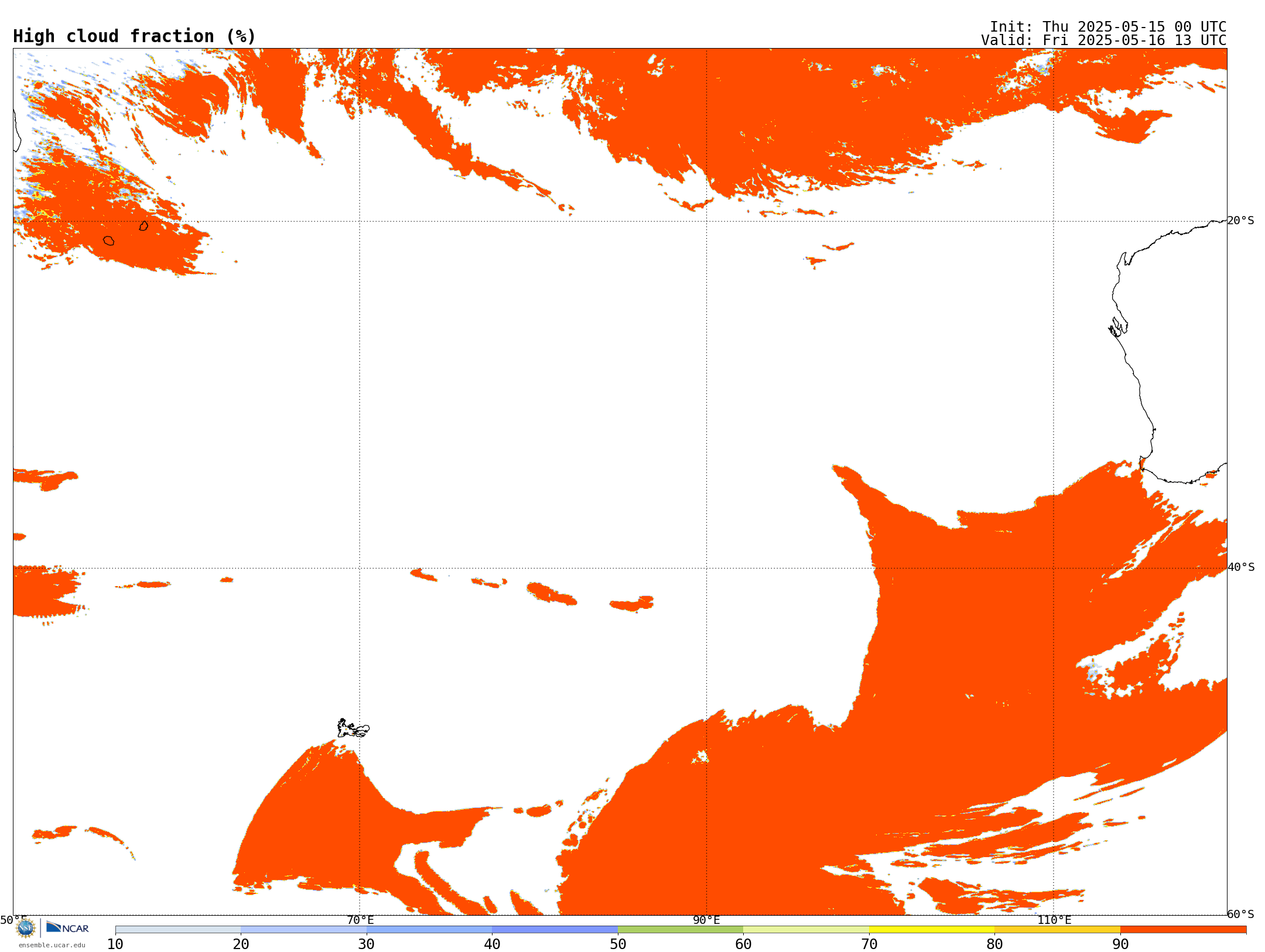Click the 'High cloud fraction (%)' title

pos(134,36)
